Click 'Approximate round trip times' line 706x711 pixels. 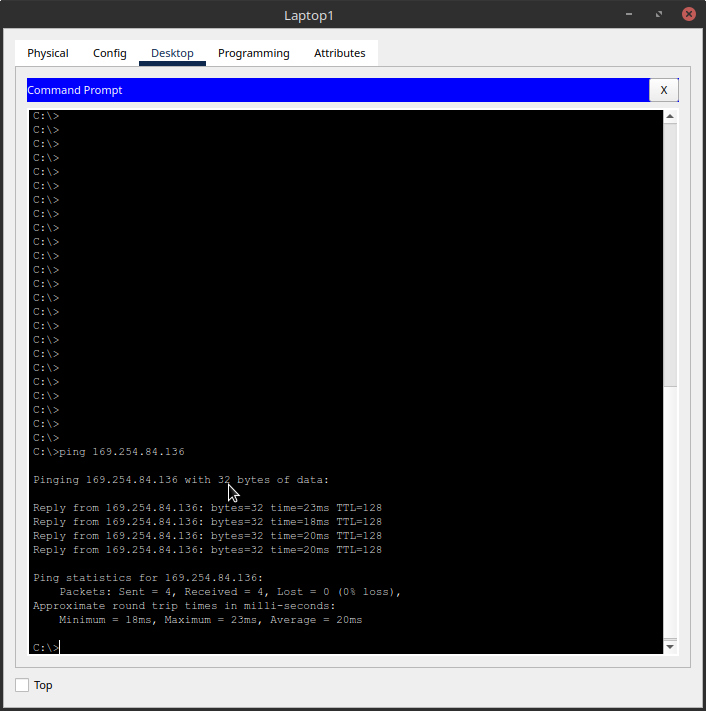[184, 606]
